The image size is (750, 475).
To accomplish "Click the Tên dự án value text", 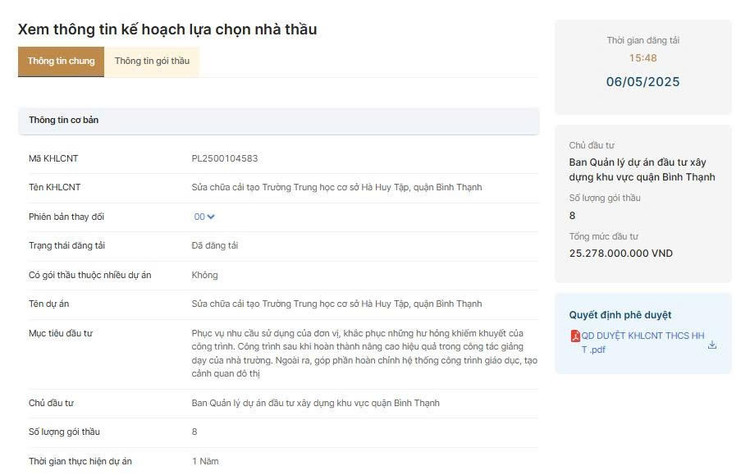I will [337, 304].
